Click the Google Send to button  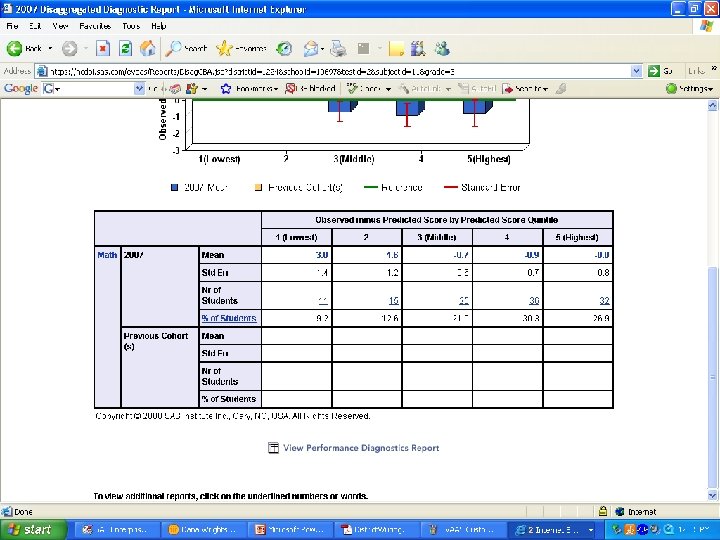(525, 89)
